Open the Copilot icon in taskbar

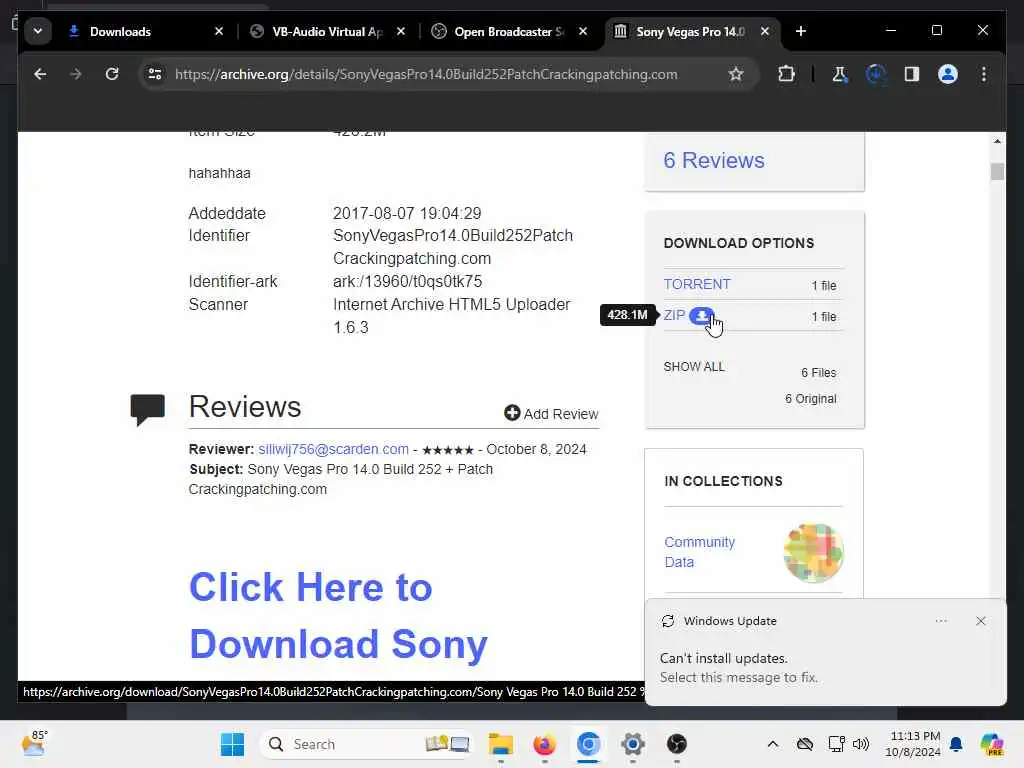pyautogui.click(x=991, y=744)
